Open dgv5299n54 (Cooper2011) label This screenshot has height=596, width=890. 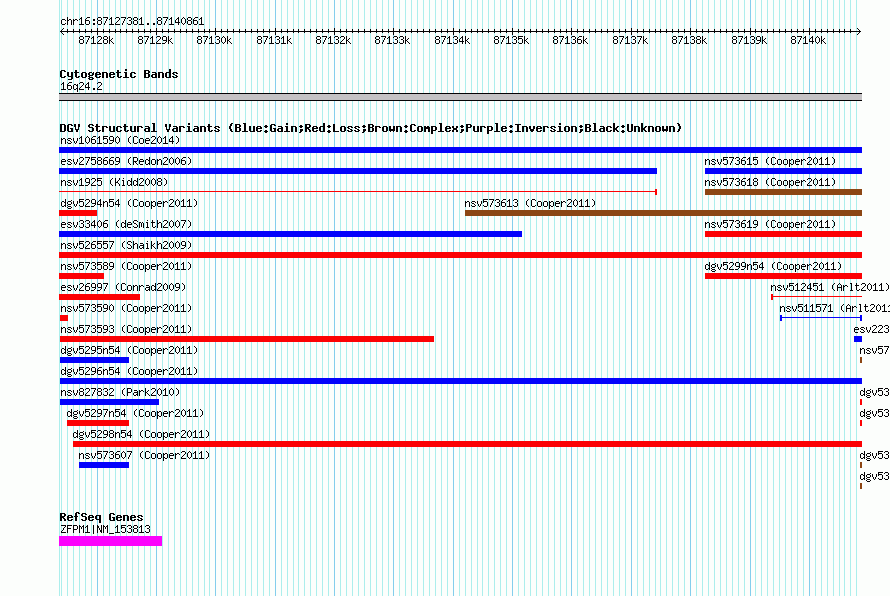click(773, 266)
